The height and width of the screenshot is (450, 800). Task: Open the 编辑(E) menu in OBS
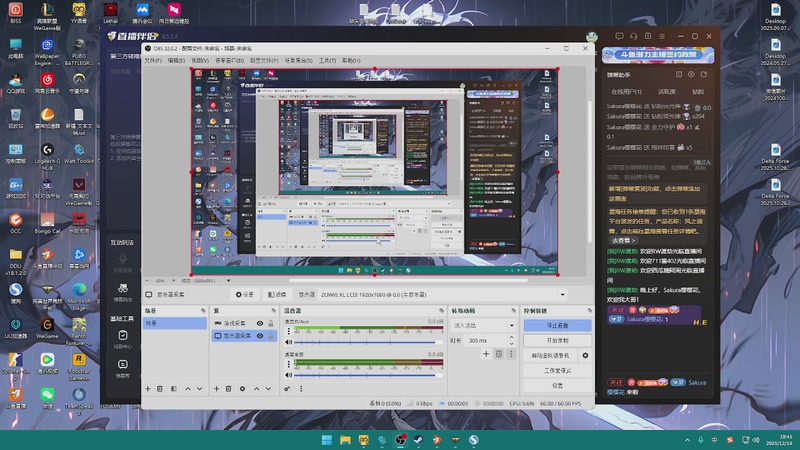point(176,60)
